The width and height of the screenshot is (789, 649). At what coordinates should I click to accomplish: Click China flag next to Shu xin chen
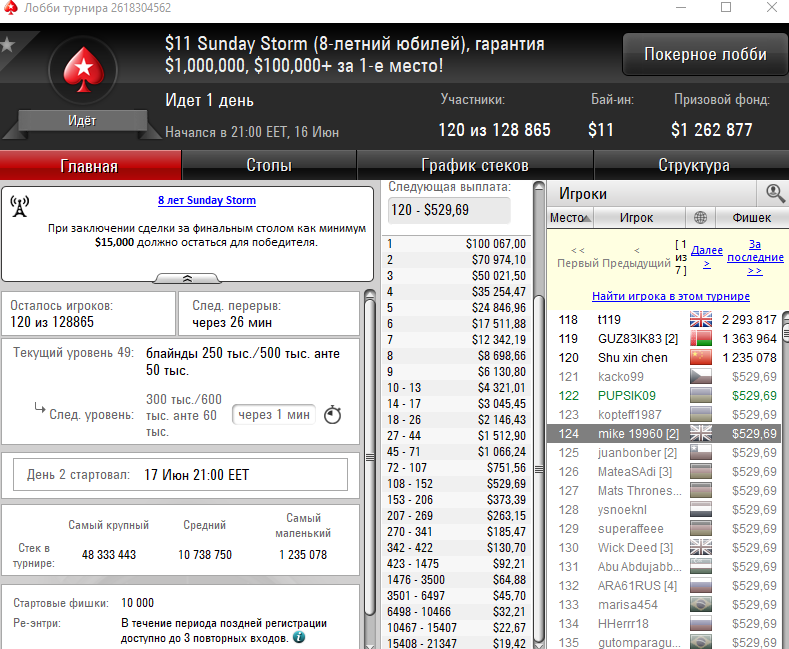coord(700,358)
